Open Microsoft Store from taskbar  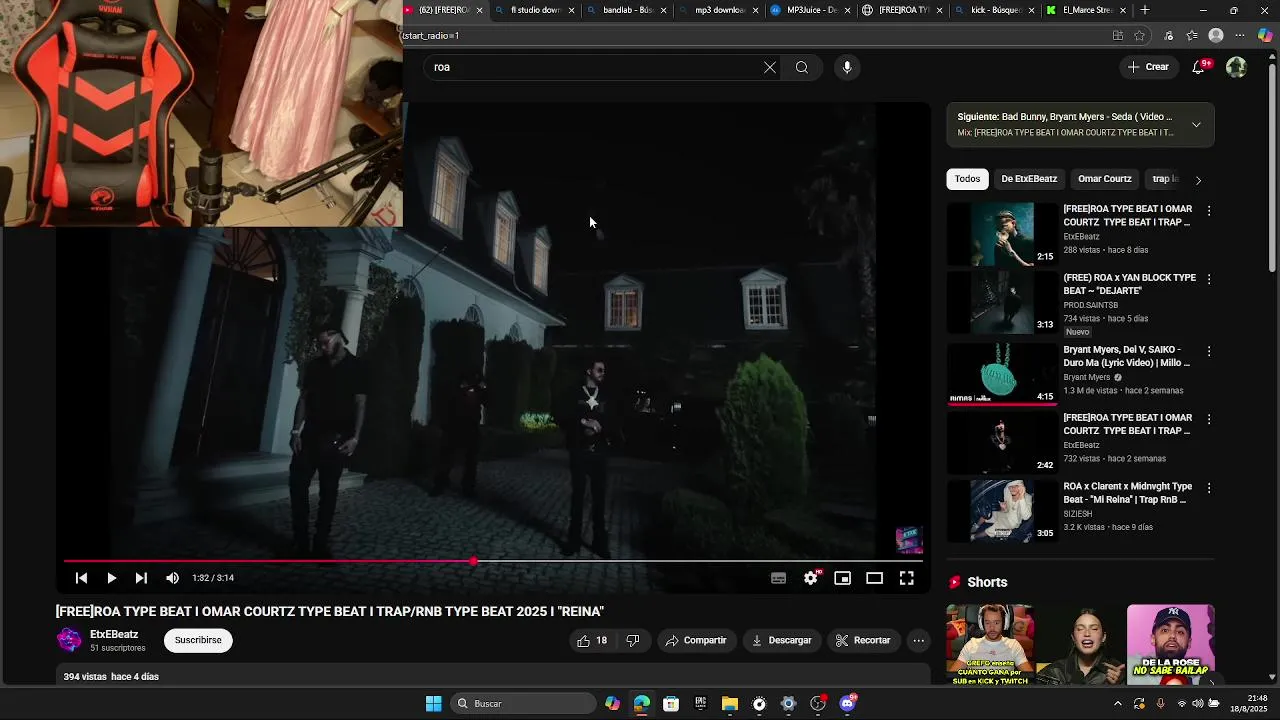[x=671, y=704]
